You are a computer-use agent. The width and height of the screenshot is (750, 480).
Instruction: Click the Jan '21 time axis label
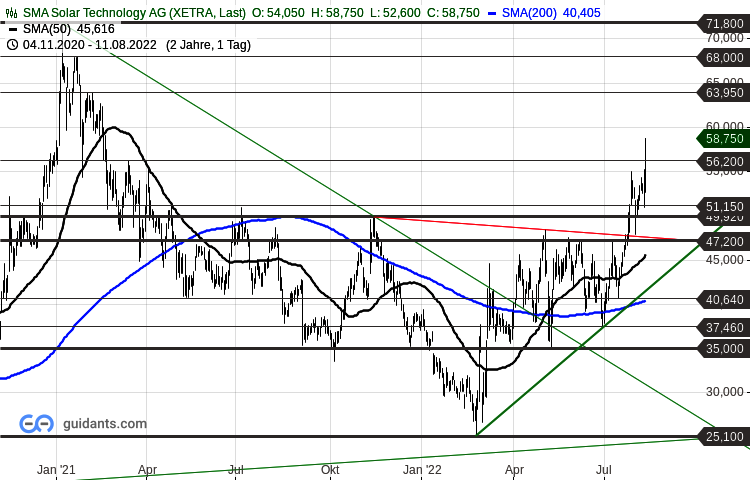[56, 470]
